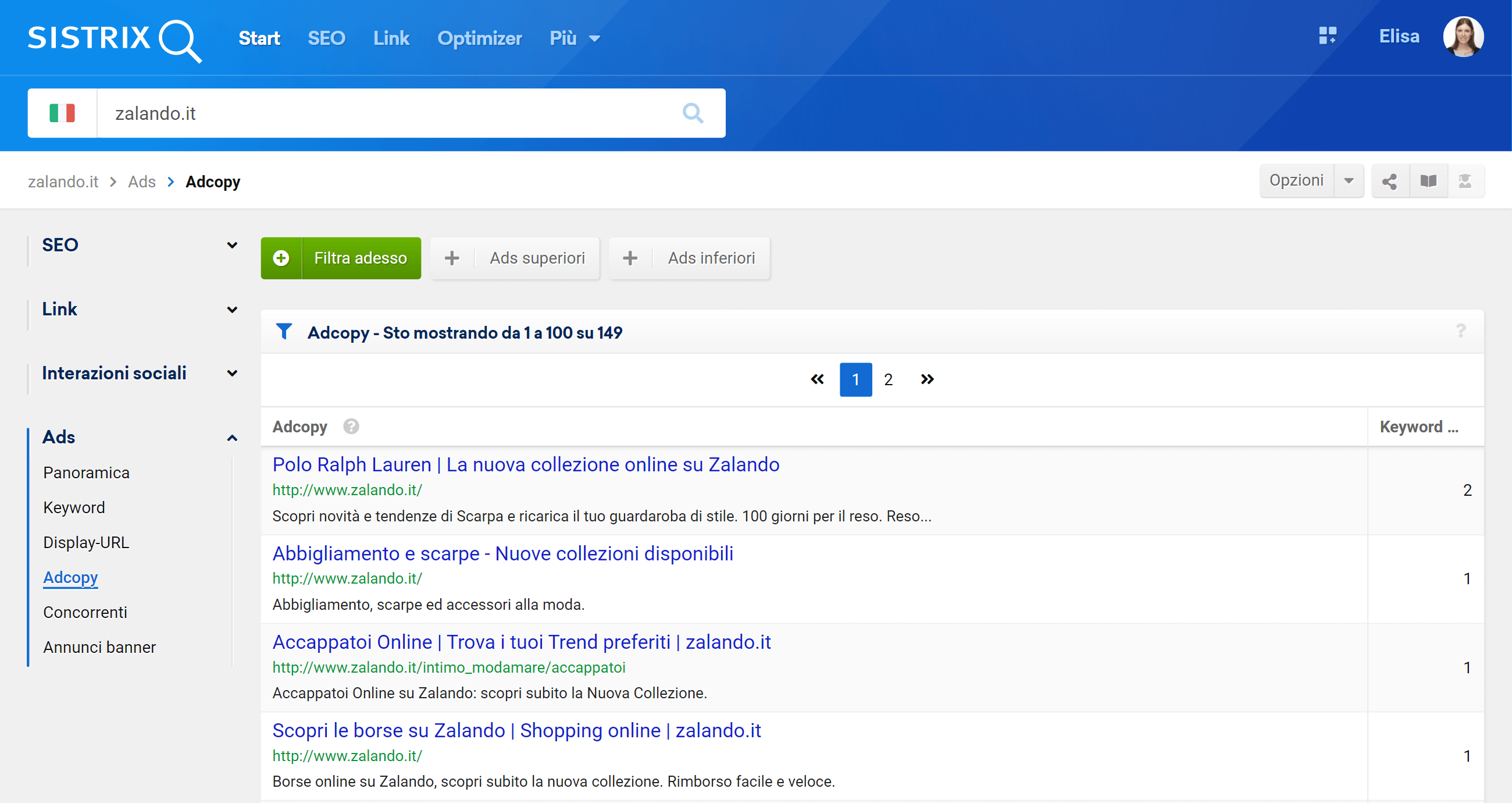Screen dimensions: 1512x803
Task: Open Polo Ralph Lauren ad copy link
Action: click(x=526, y=464)
